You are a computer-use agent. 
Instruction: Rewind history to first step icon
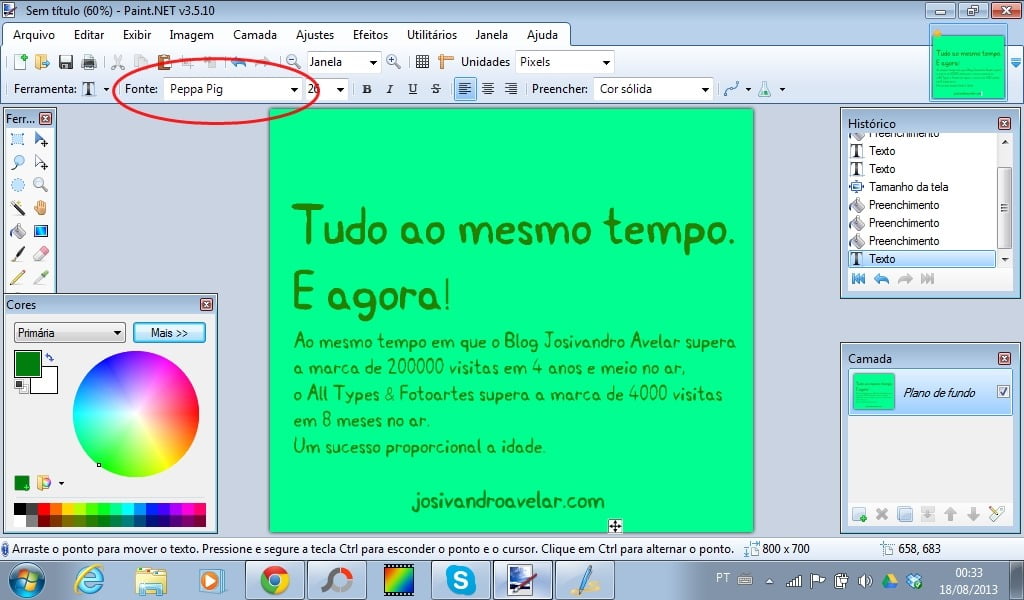pos(859,279)
